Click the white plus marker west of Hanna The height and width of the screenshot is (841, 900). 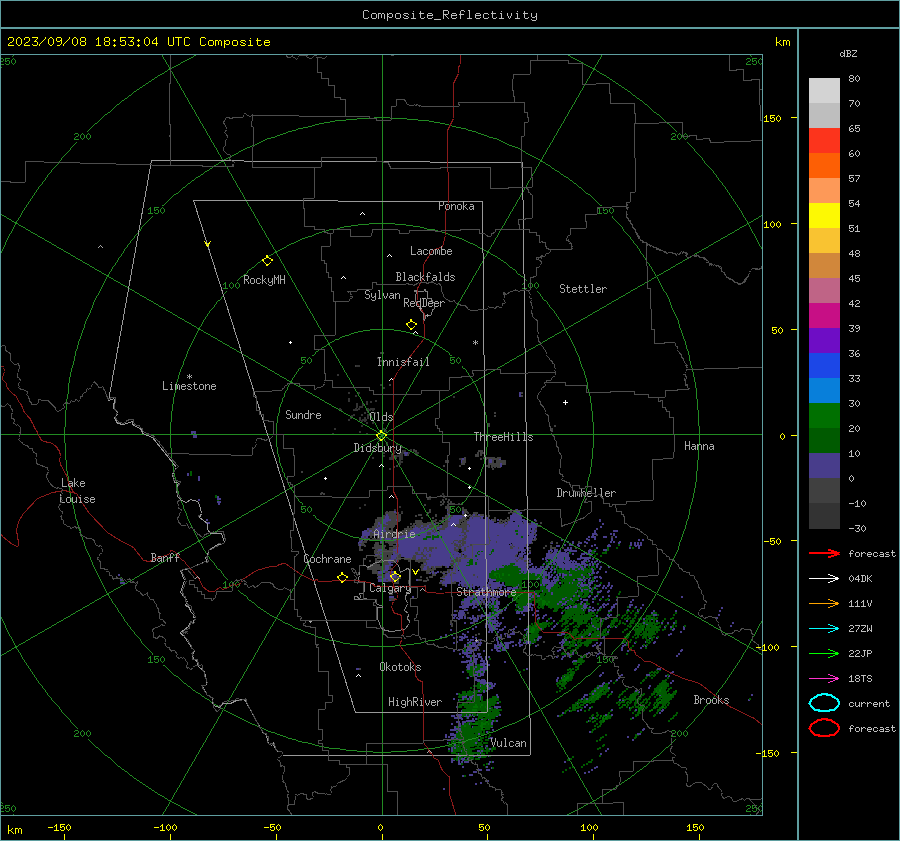coord(565,402)
